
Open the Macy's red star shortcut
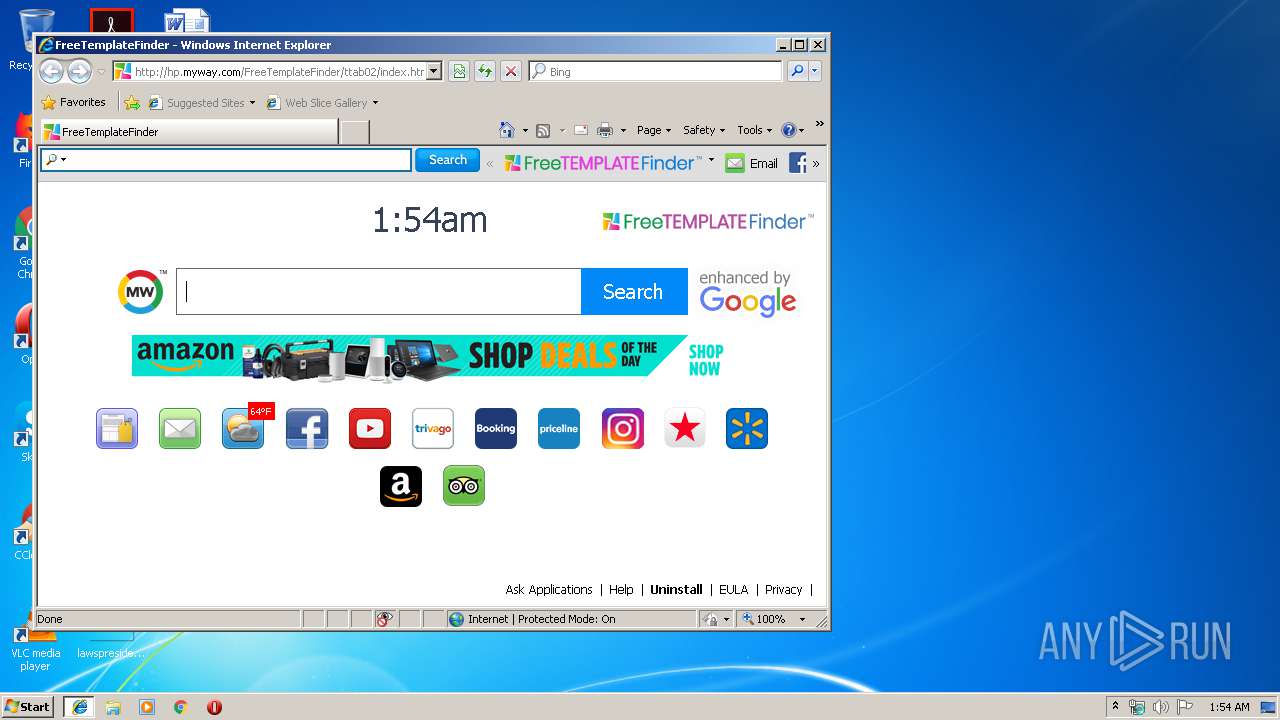(x=685, y=429)
